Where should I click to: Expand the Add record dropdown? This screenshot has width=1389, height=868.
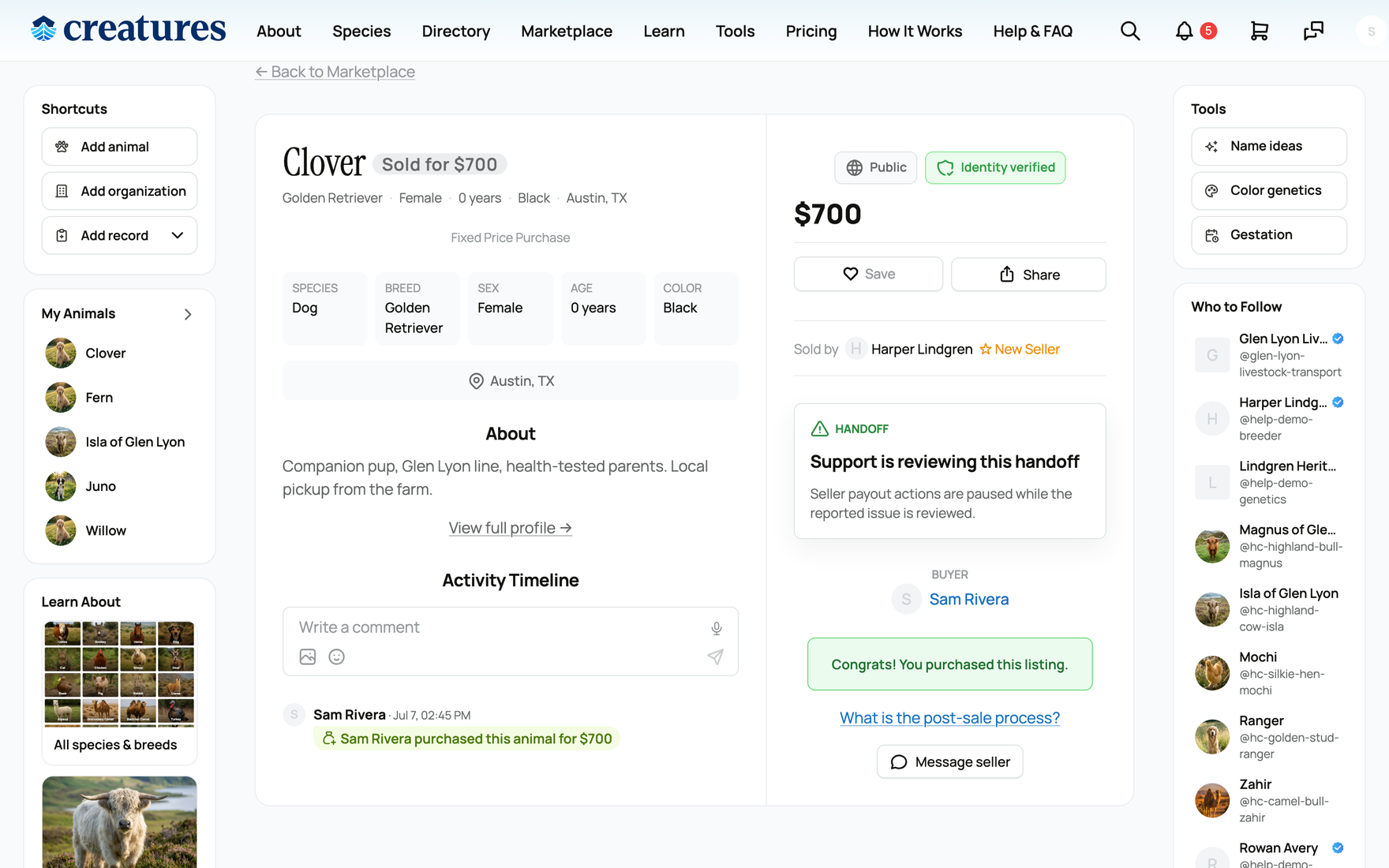pos(178,235)
